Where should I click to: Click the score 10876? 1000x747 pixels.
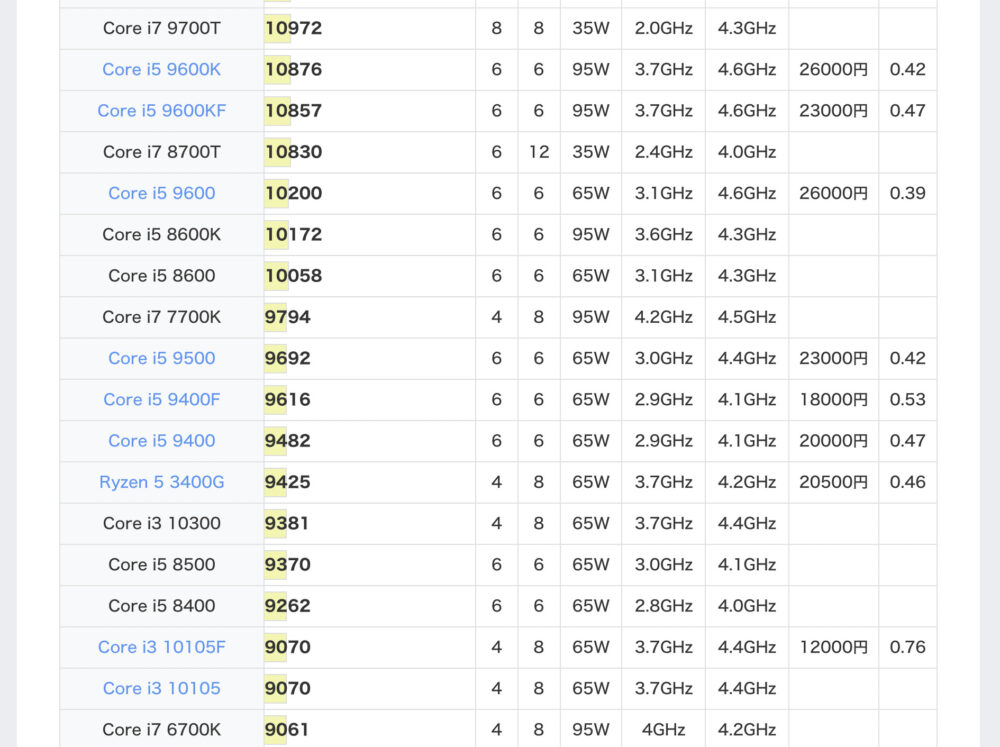(x=293, y=70)
